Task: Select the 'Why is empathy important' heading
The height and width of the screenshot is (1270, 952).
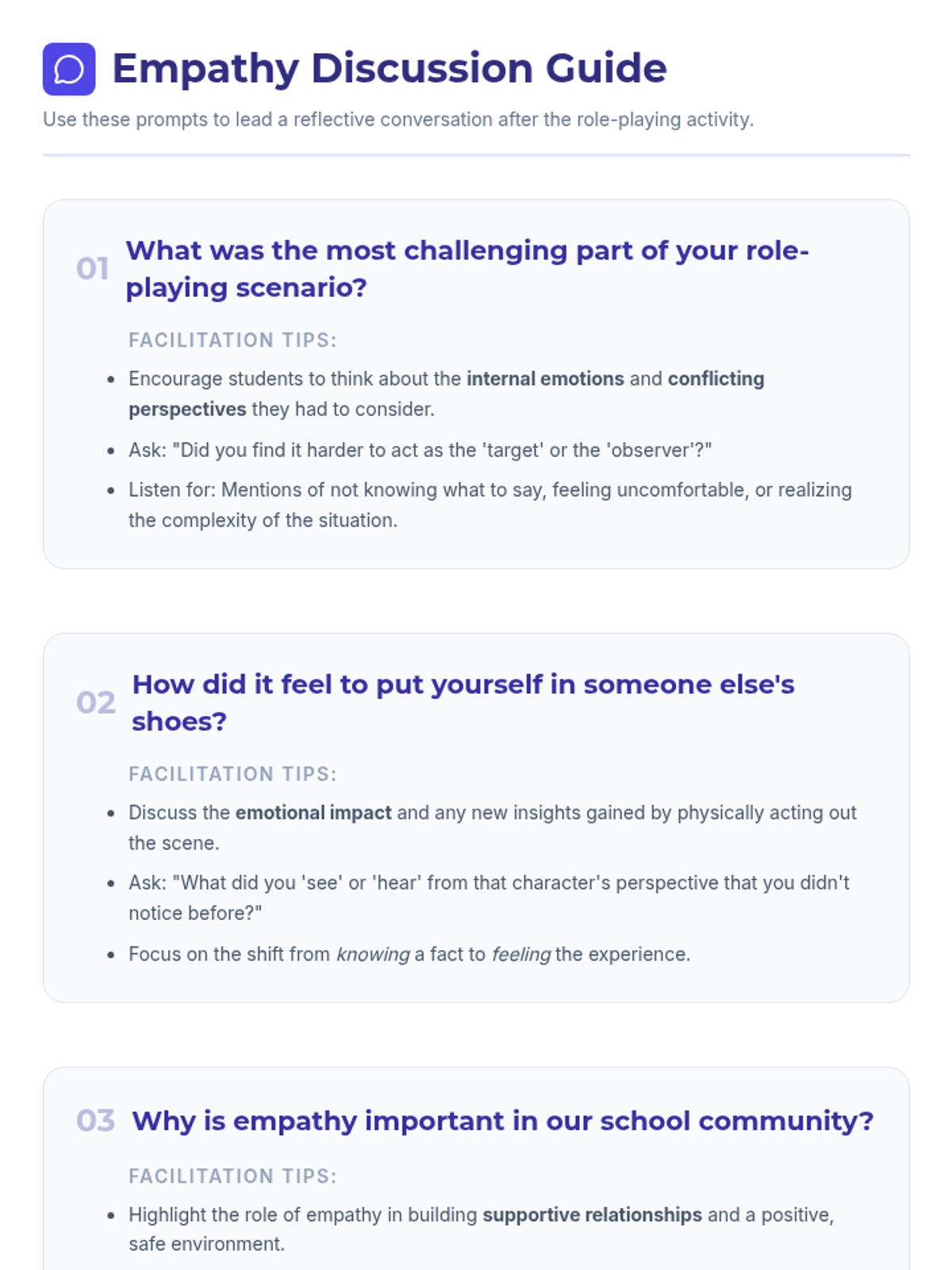Action: pyautogui.click(x=502, y=1121)
